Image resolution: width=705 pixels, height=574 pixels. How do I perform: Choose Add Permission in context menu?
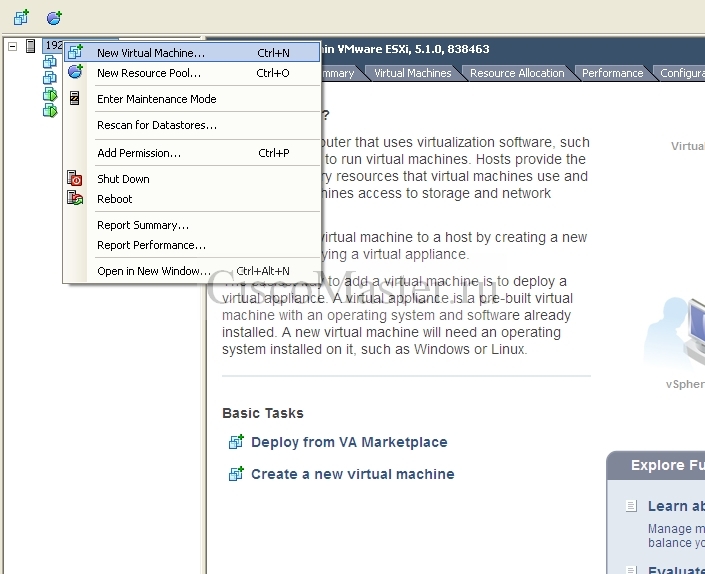coord(192,153)
